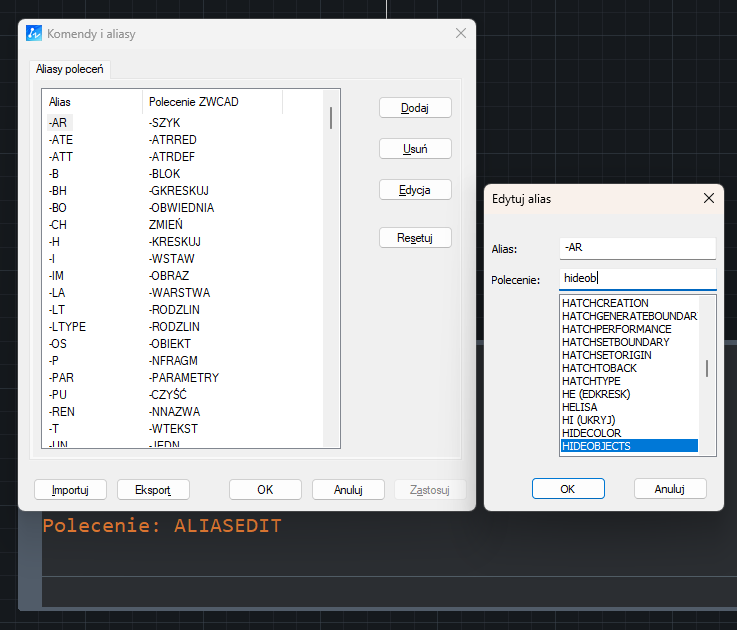737x630 pixels.
Task: Click Anuluj in Komendy i aliasy dialog
Action: pos(348,490)
